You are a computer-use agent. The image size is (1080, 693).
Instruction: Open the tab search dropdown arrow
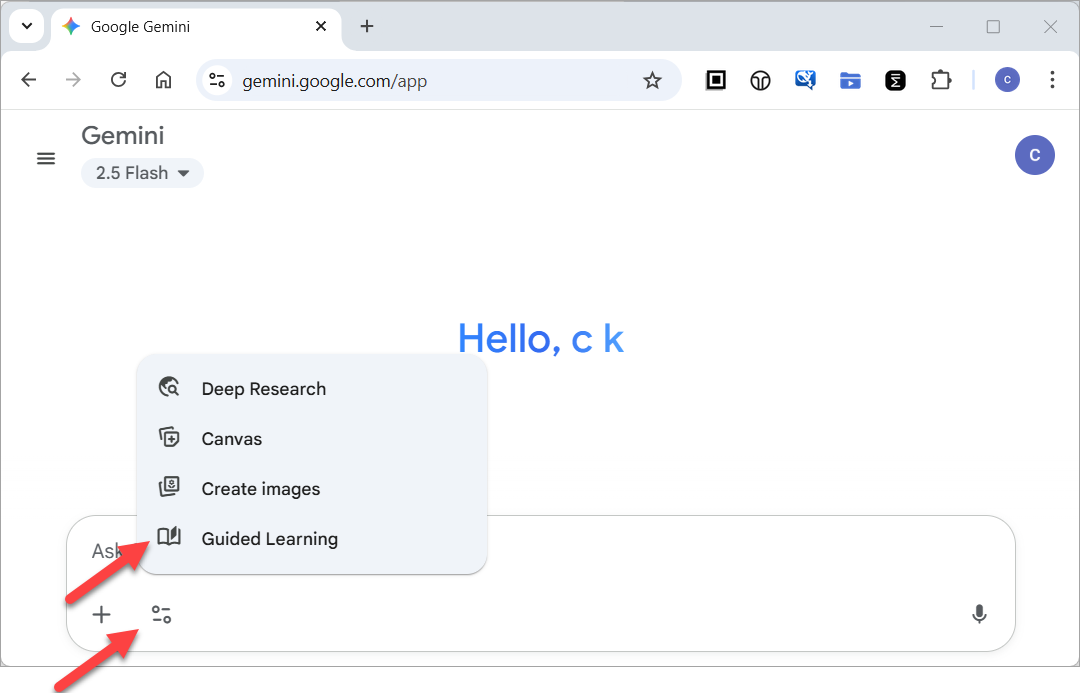point(27,26)
